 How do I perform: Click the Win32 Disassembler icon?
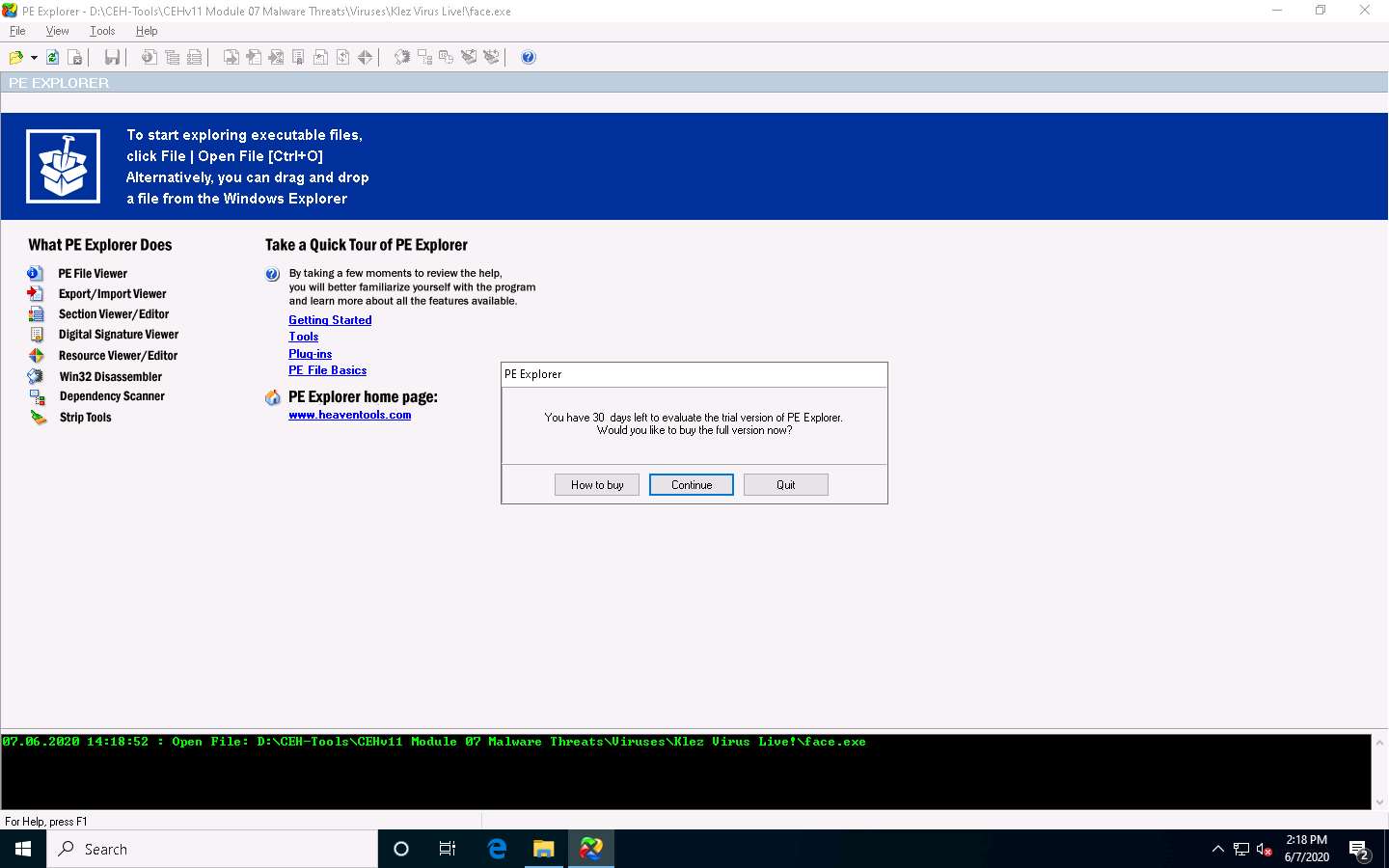[36, 376]
